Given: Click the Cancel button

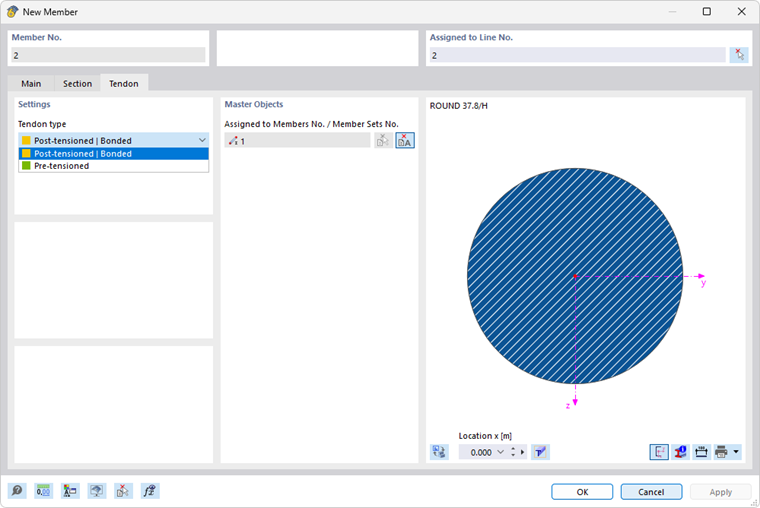Looking at the screenshot, I should click(651, 492).
